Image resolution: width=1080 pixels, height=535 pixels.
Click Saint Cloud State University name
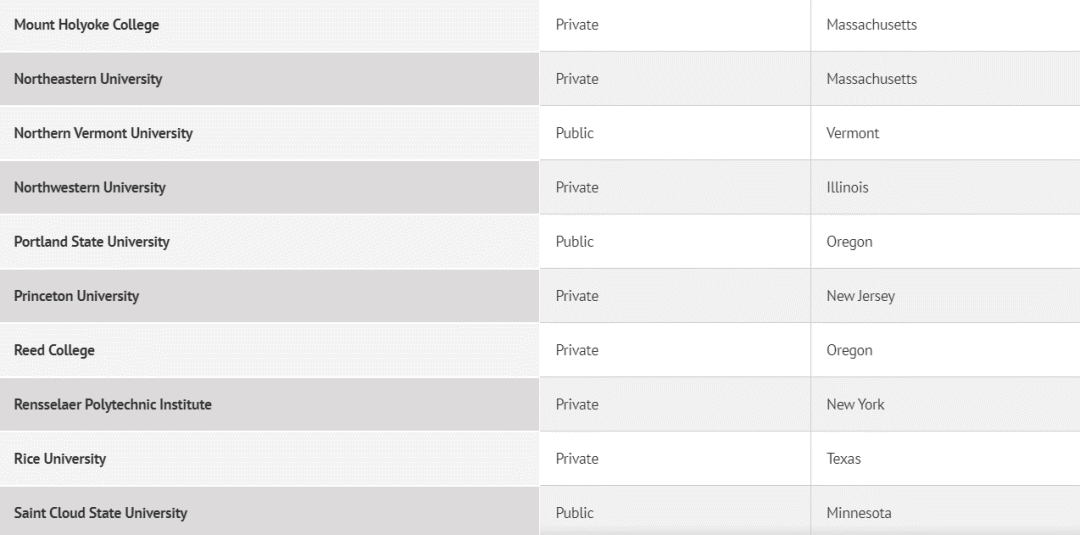(x=101, y=513)
